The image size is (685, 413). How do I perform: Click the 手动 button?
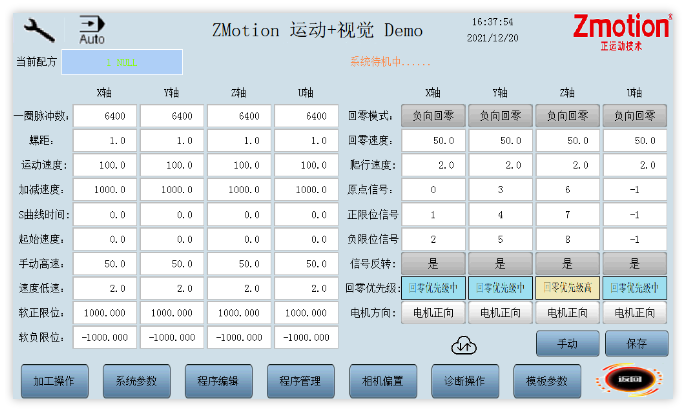567,344
